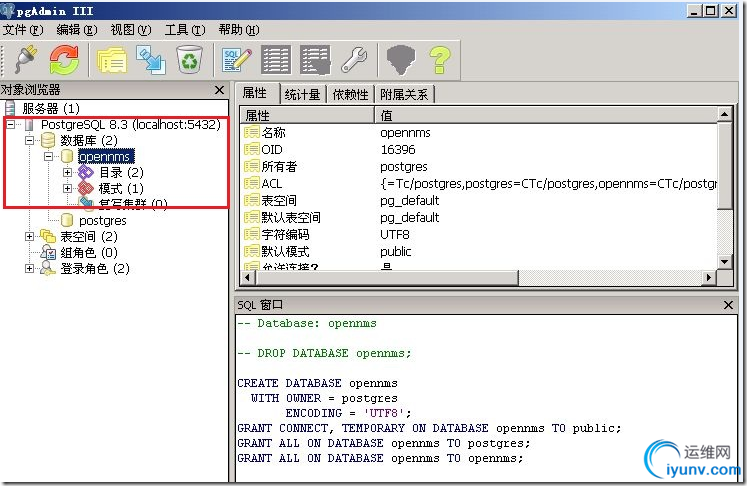Select the 名称 property row
The image size is (747, 486).
[479, 132]
